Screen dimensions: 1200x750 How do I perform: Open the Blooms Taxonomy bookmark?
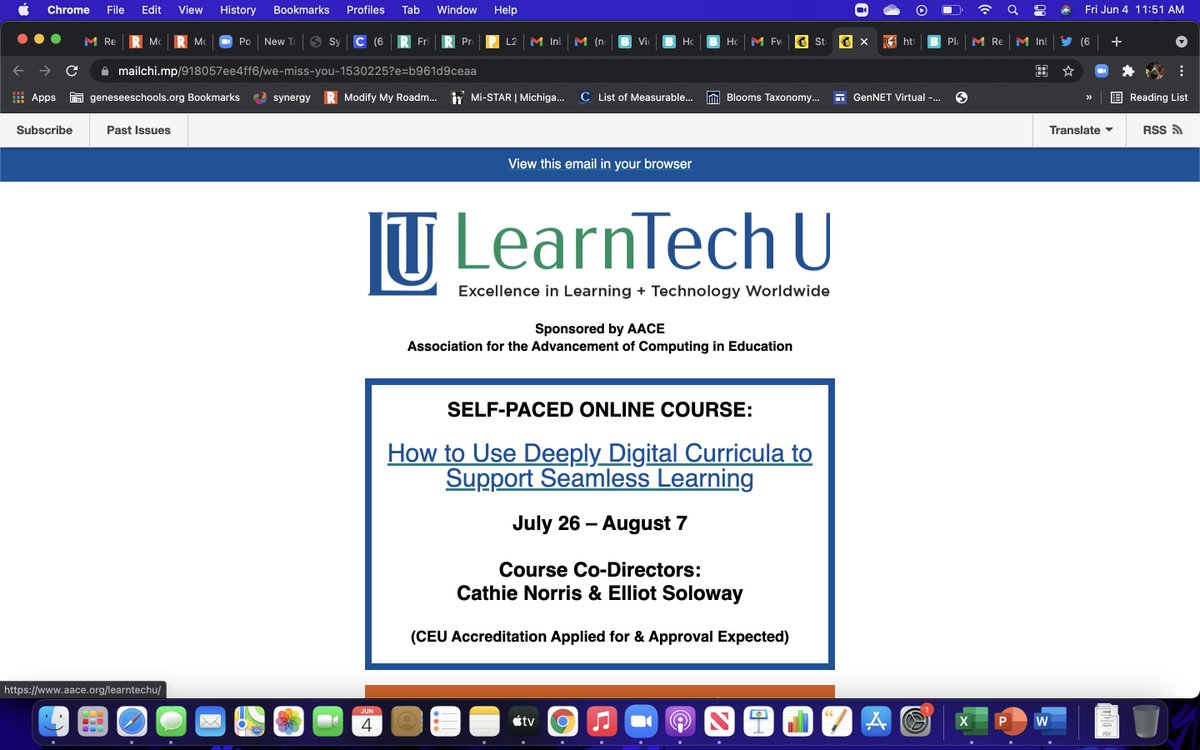(763, 97)
